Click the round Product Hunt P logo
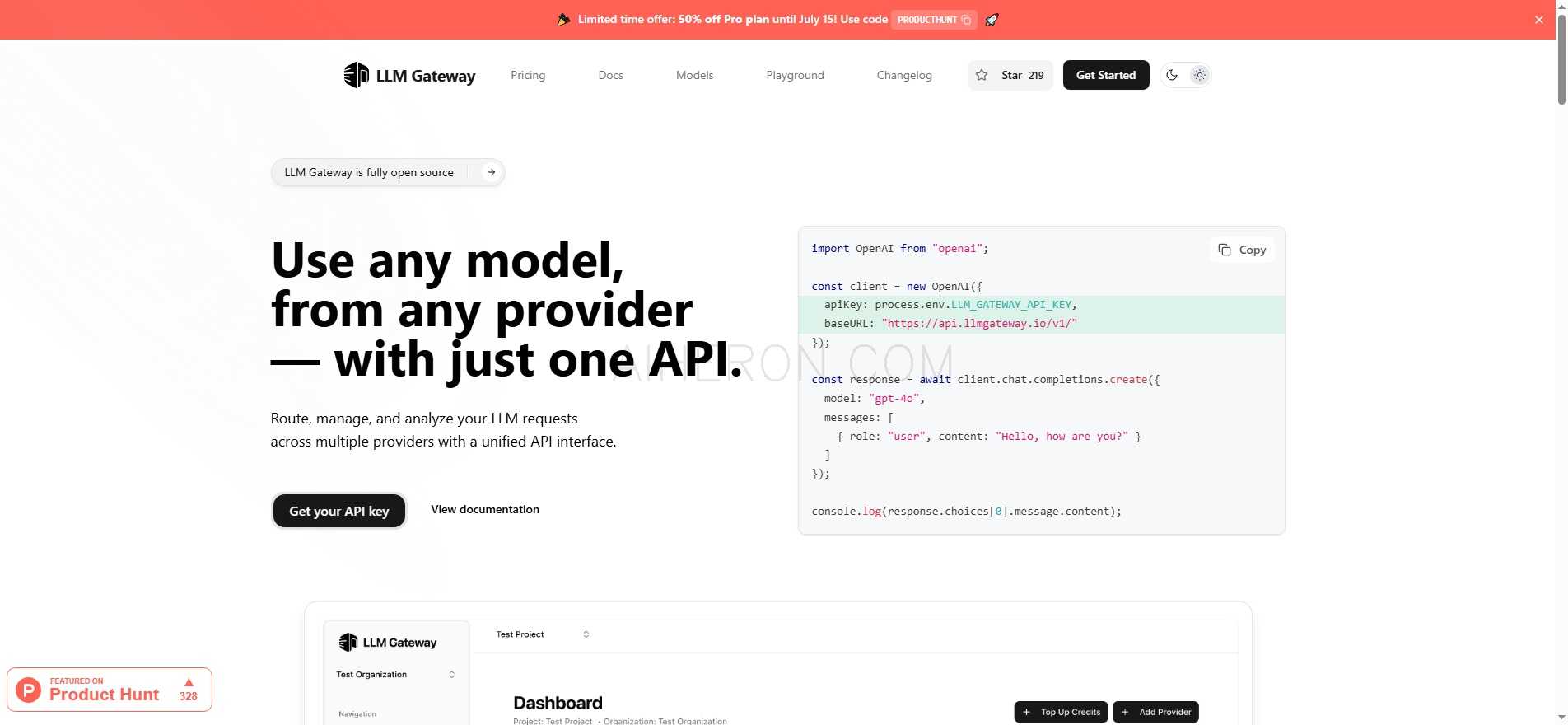The image size is (1568, 725). 29,690
